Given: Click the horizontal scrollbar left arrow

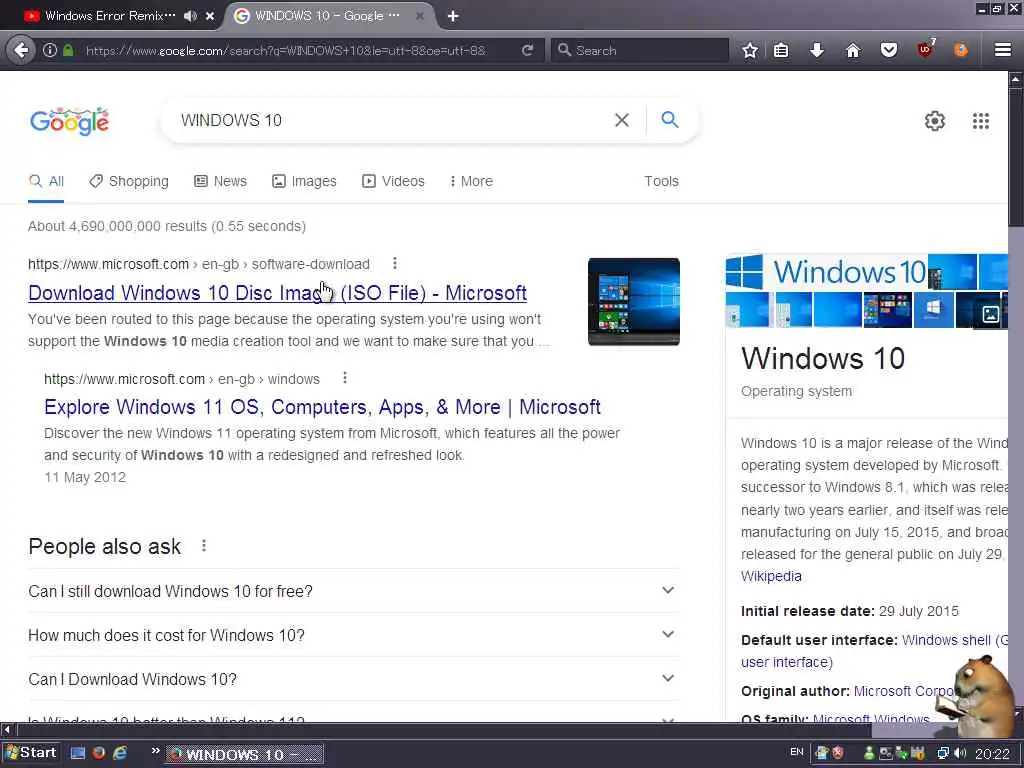Looking at the screenshot, I should tap(7, 729).
